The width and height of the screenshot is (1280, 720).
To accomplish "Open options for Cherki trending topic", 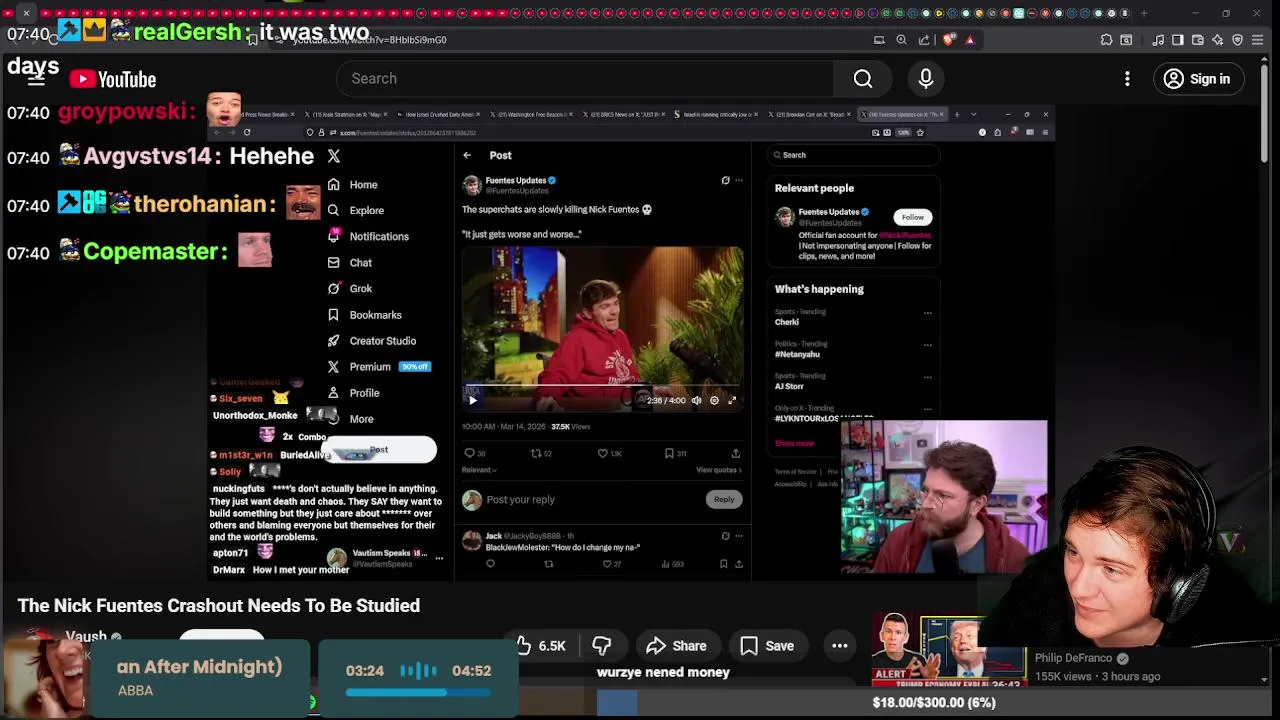I will (927, 313).
